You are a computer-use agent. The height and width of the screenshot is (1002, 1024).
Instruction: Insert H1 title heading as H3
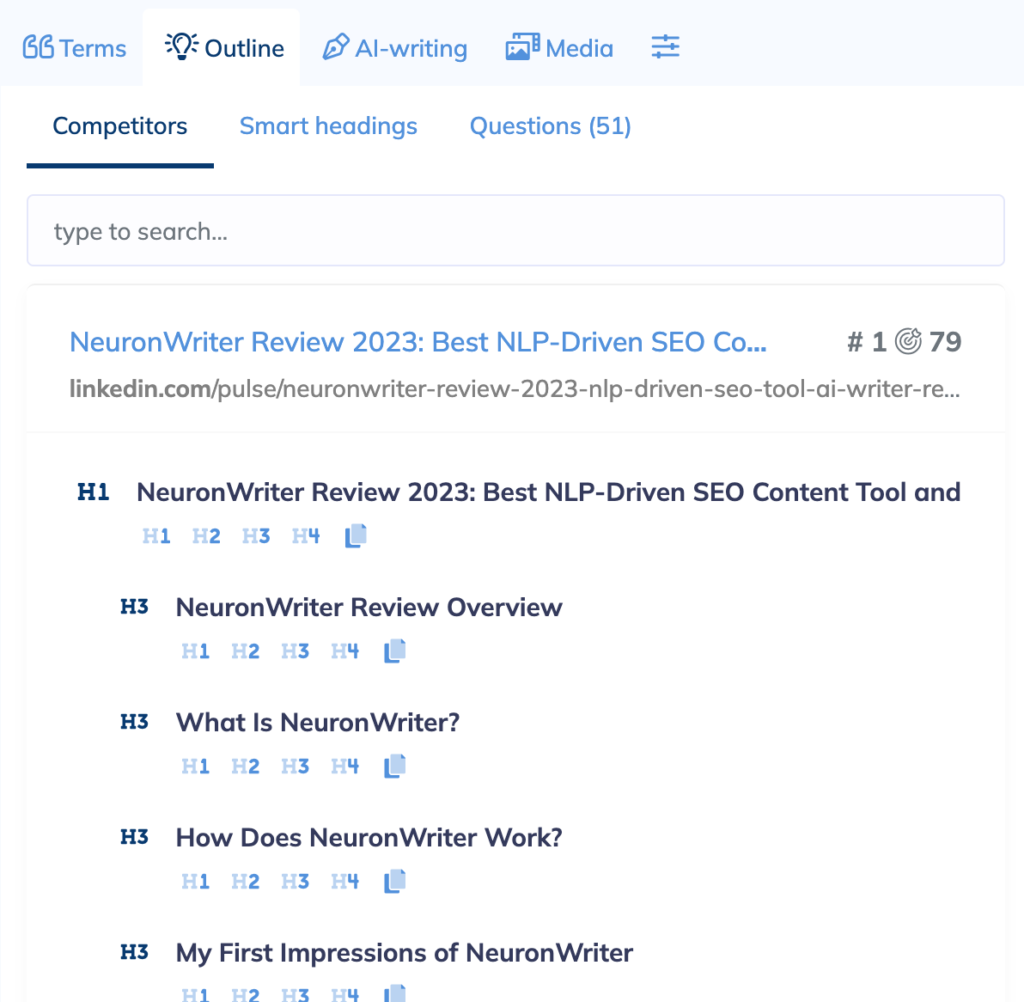(x=256, y=536)
